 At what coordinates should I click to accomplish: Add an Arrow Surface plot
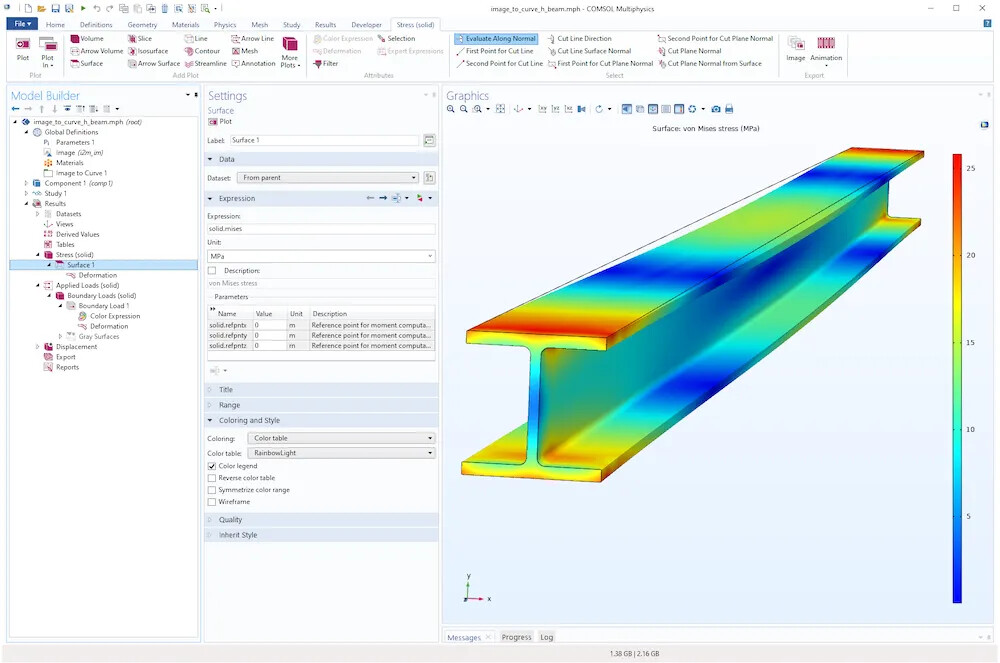(132, 64)
